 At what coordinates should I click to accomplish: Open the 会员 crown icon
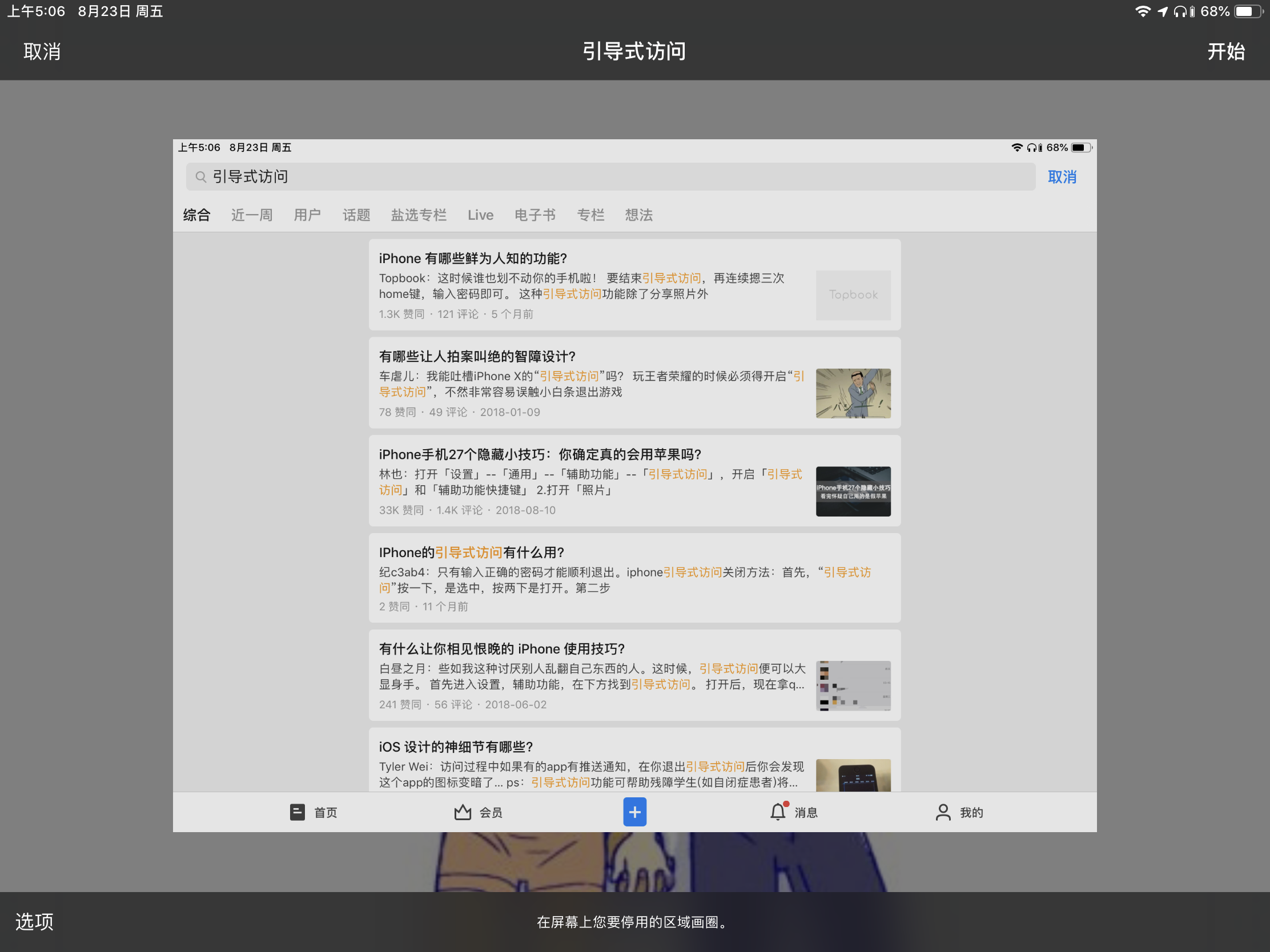click(463, 812)
